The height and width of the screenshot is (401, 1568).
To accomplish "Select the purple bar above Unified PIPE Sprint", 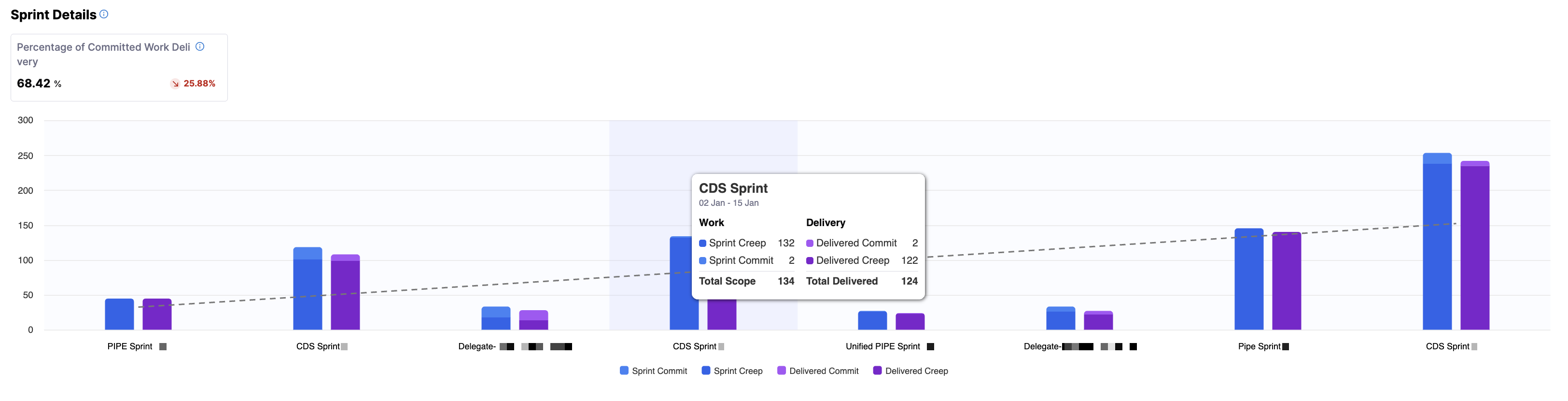I will tap(910, 322).
